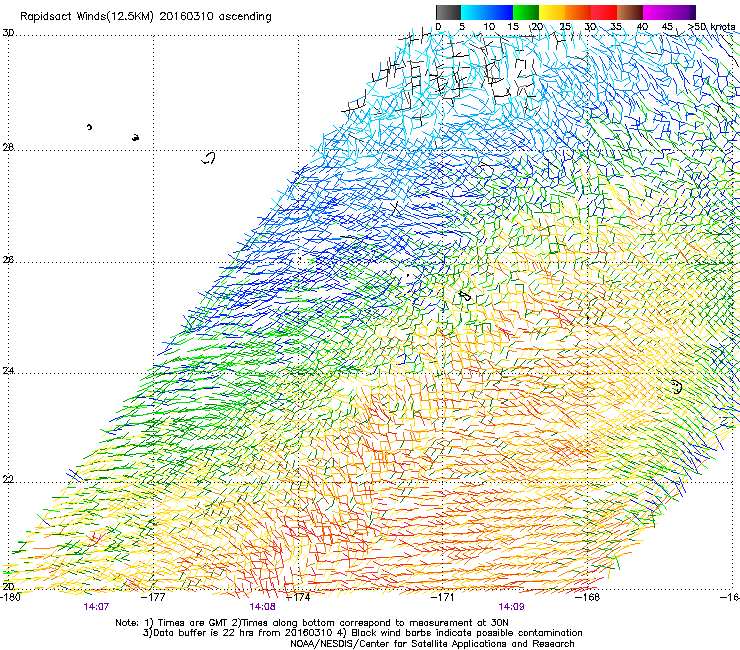
Task: Click the green 15-20 knots color swatch
Action: coord(526,12)
